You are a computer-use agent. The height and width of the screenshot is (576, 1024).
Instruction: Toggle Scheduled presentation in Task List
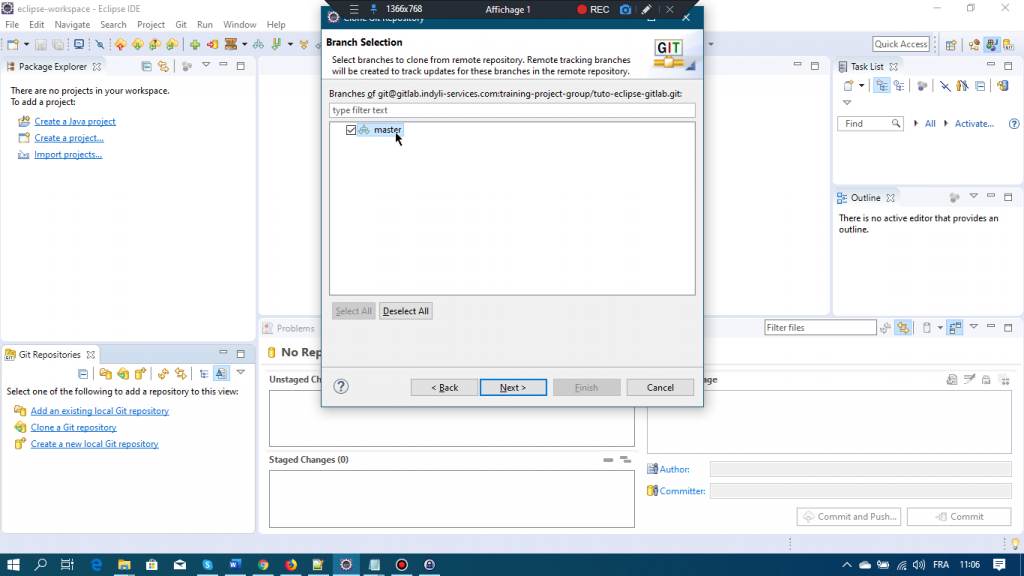(x=899, y=86)
